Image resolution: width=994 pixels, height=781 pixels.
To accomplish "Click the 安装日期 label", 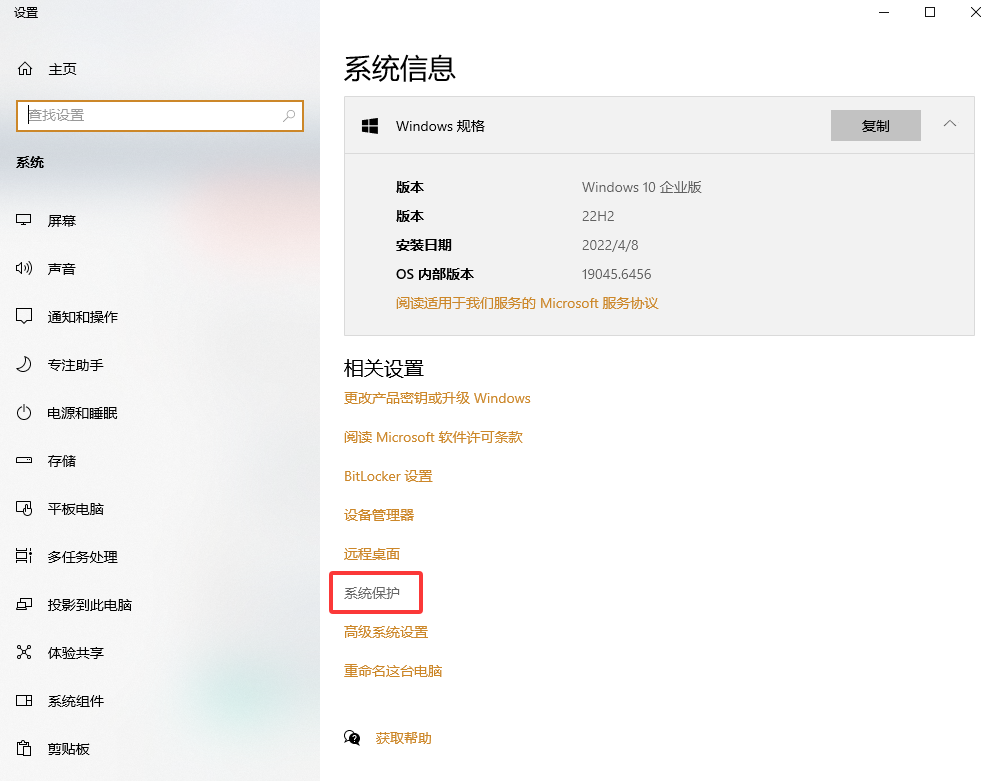I will click(423, 245).
